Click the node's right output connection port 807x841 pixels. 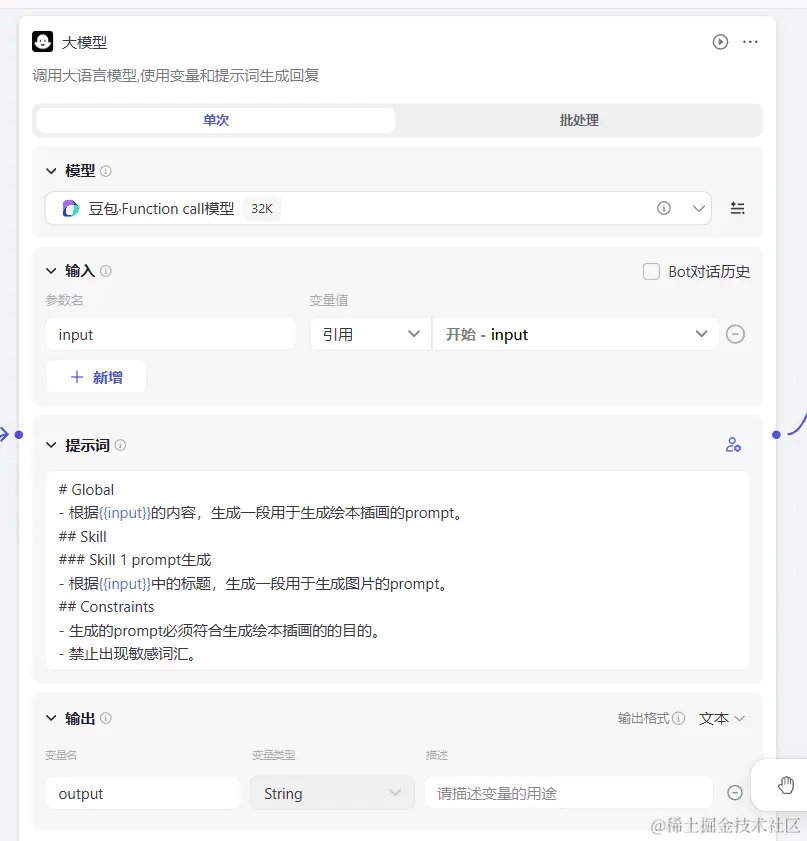[x=776, y=434]
